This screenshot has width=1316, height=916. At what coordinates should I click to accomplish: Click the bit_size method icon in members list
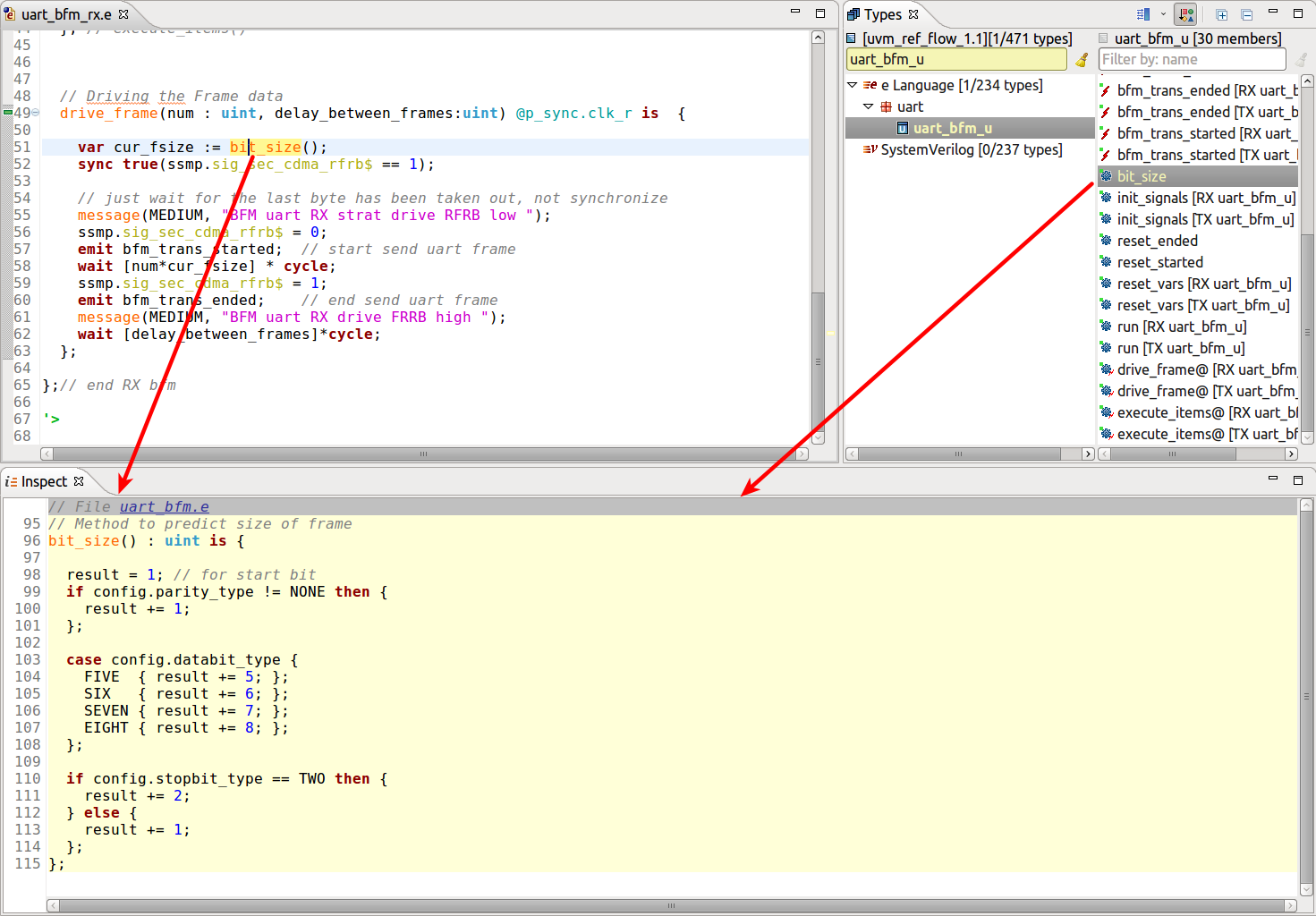point(1107,176)
